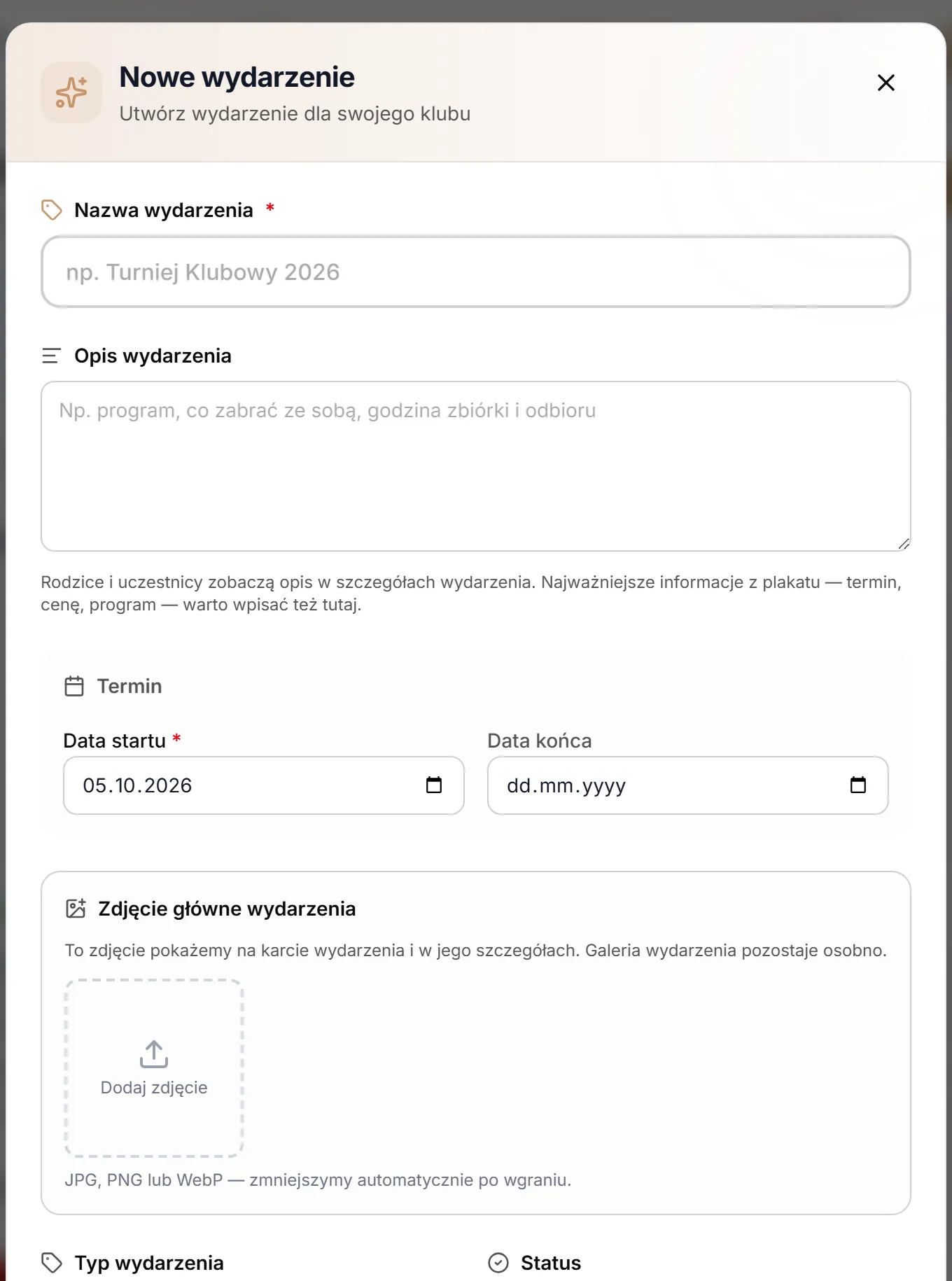Open the Data startu calendar picker
This screenshot has height=1281, width=952.
point(434,785)
